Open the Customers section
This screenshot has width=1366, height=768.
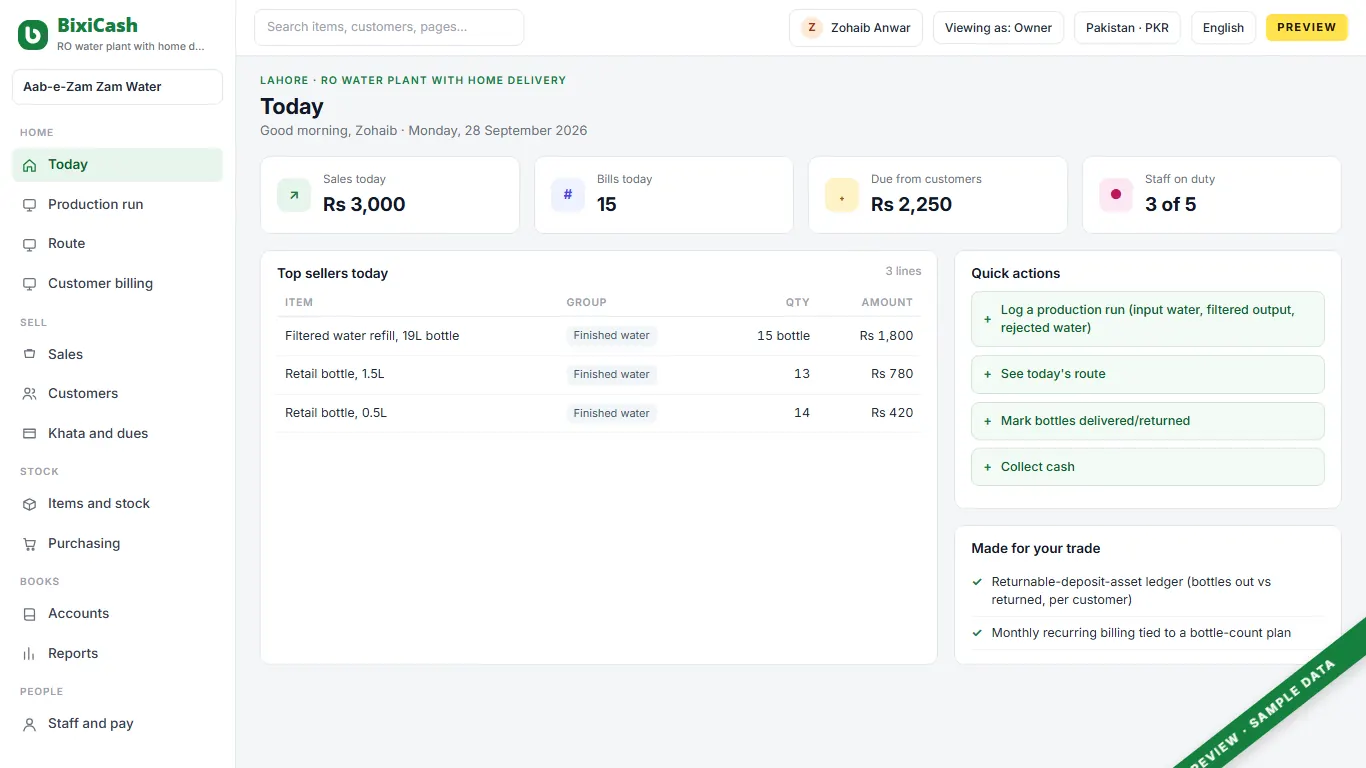point(117,394)
